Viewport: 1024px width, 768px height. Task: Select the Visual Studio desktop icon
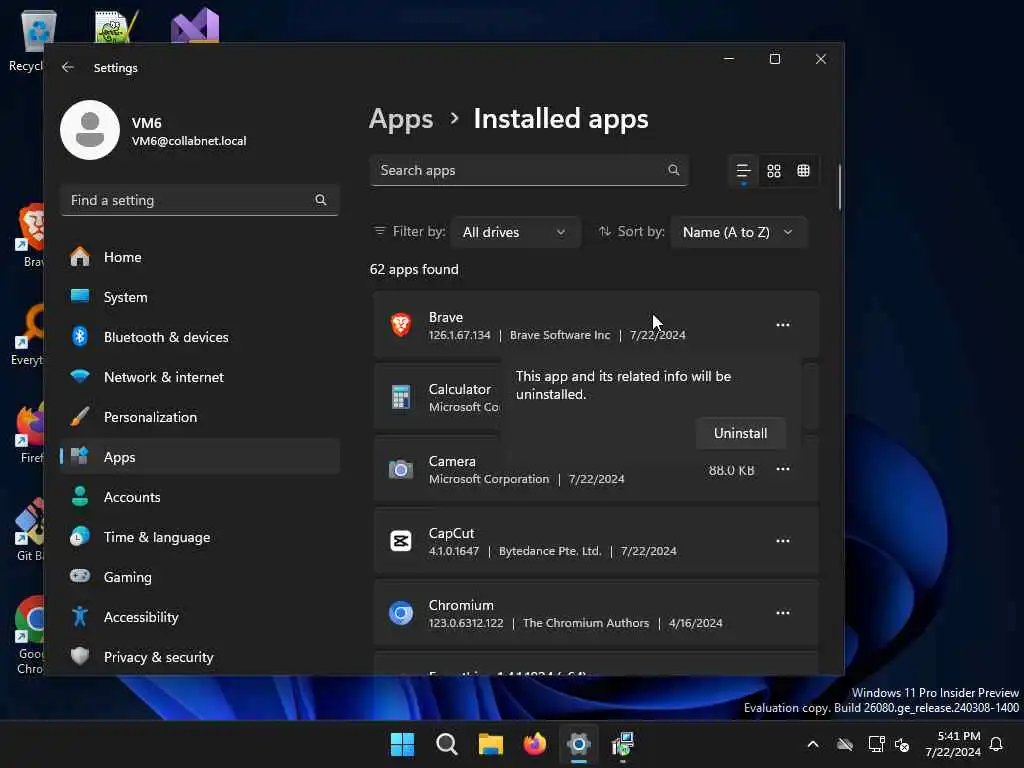[x=195, y=25]
